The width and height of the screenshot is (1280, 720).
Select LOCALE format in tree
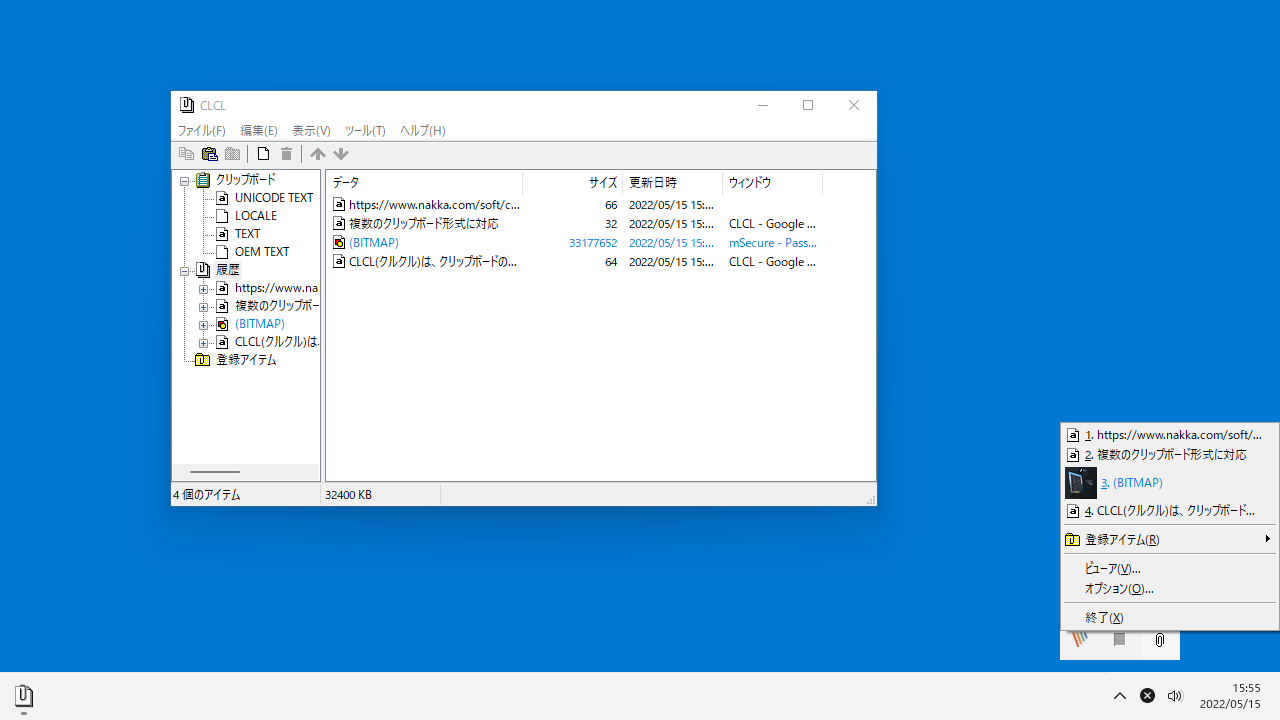(256, 216)
